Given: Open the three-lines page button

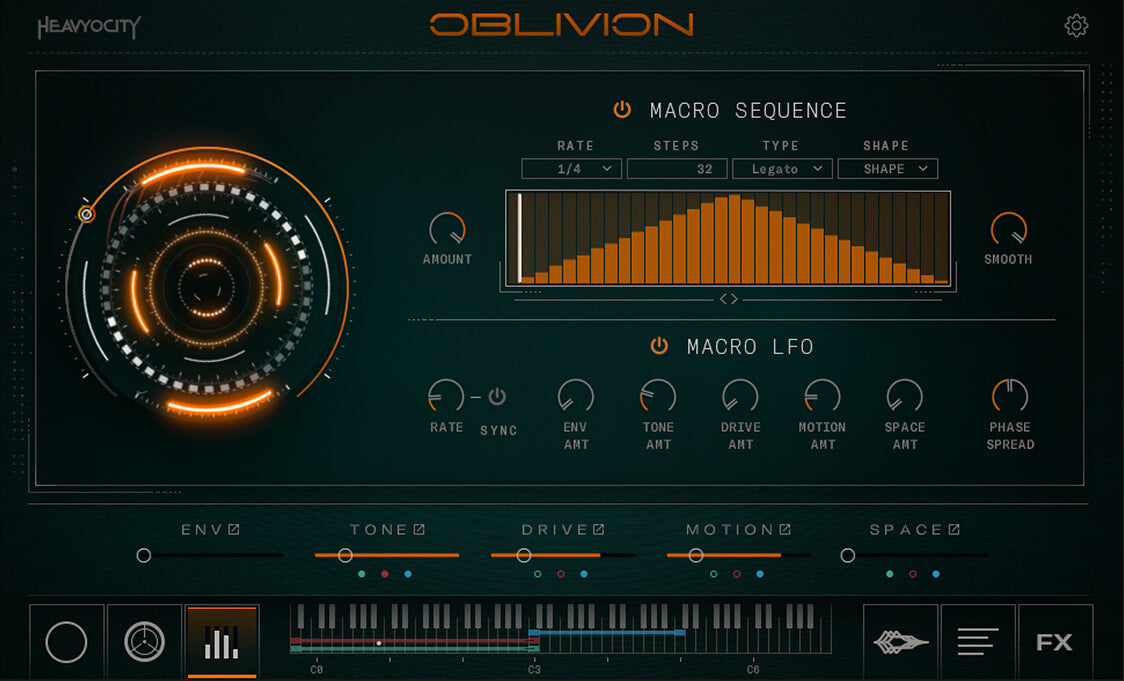Looking at the screenshot, I should click(x=978, y=642).
